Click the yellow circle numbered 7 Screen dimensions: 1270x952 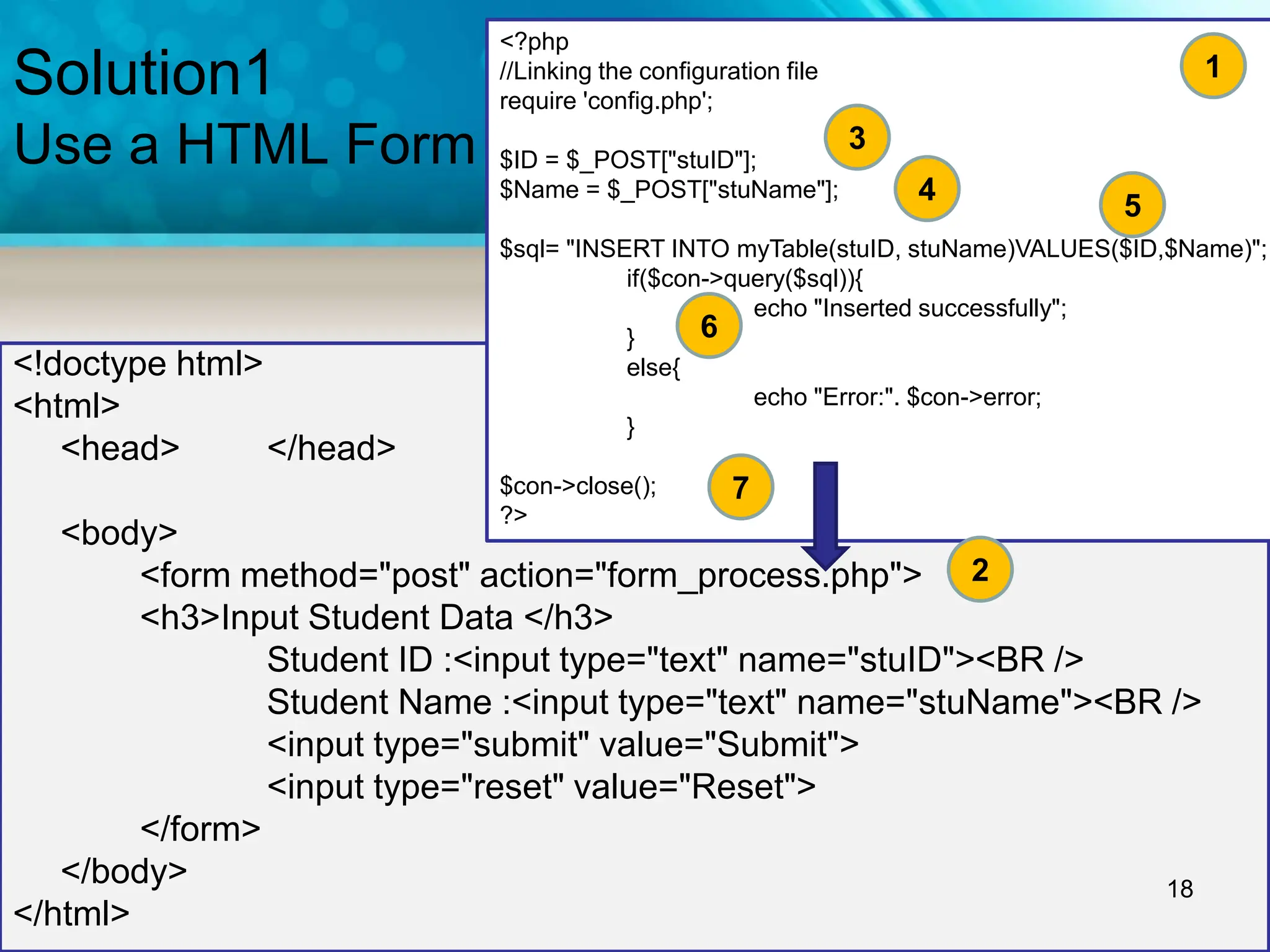[740, 487]
